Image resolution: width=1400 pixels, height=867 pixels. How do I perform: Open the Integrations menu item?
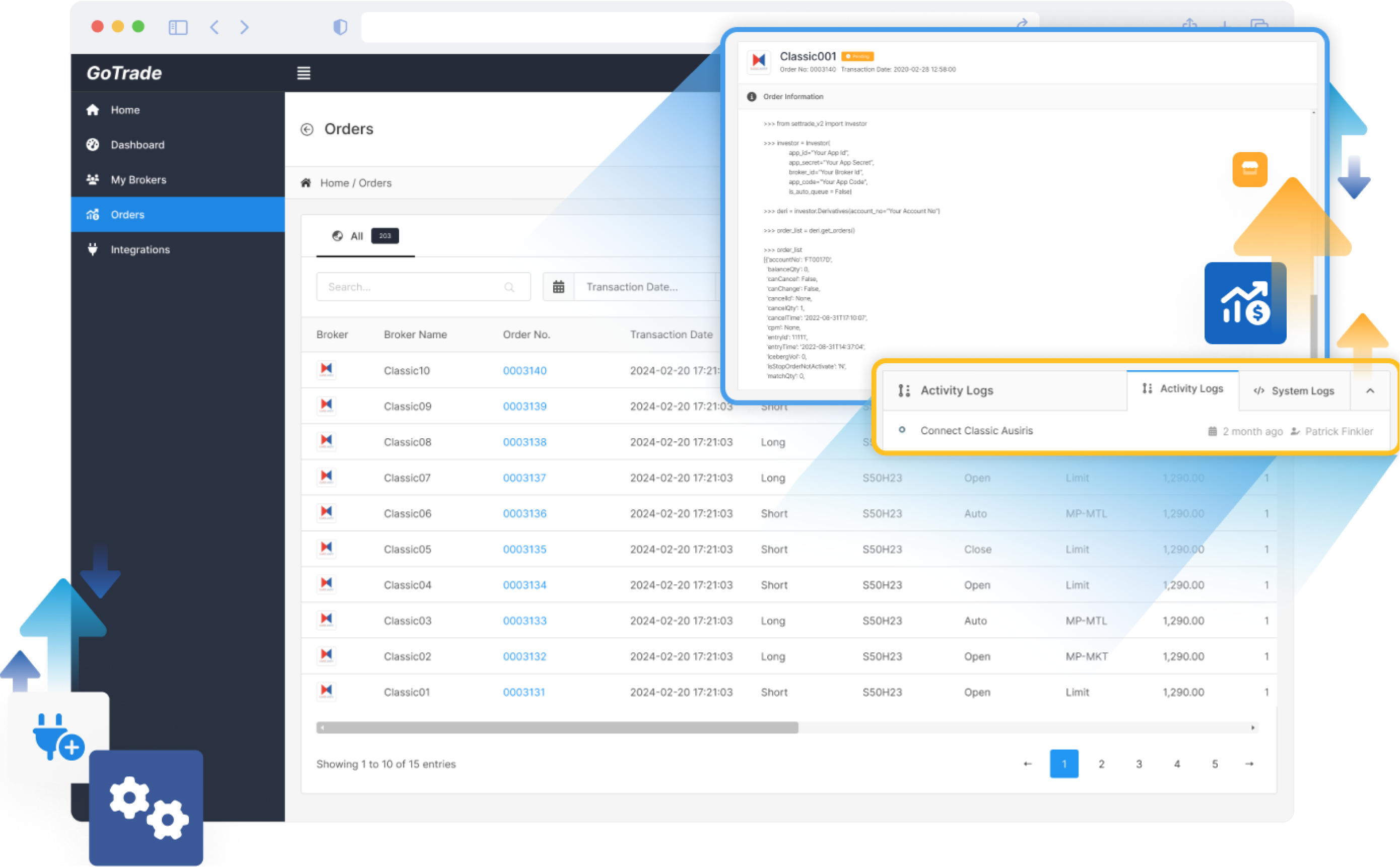[140, 249]
